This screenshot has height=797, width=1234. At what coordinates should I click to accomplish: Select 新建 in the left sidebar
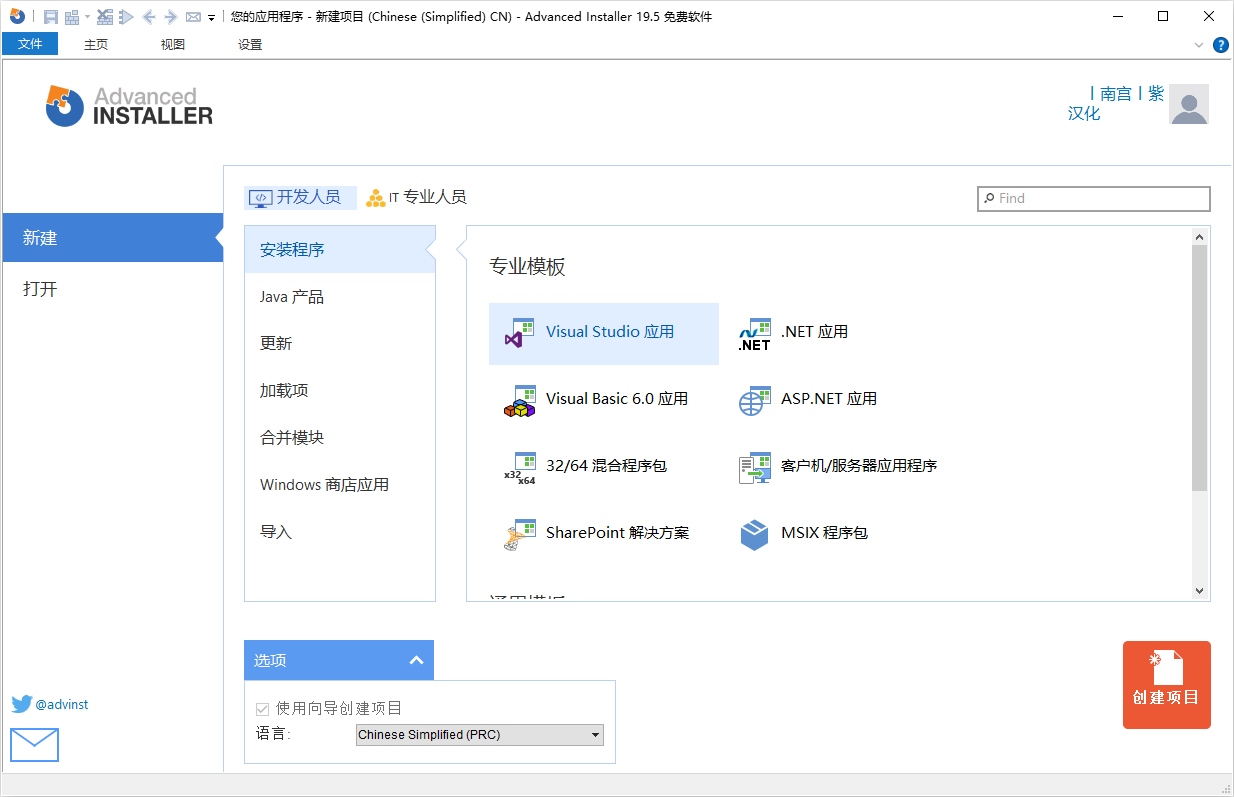(x=112, y=238)
